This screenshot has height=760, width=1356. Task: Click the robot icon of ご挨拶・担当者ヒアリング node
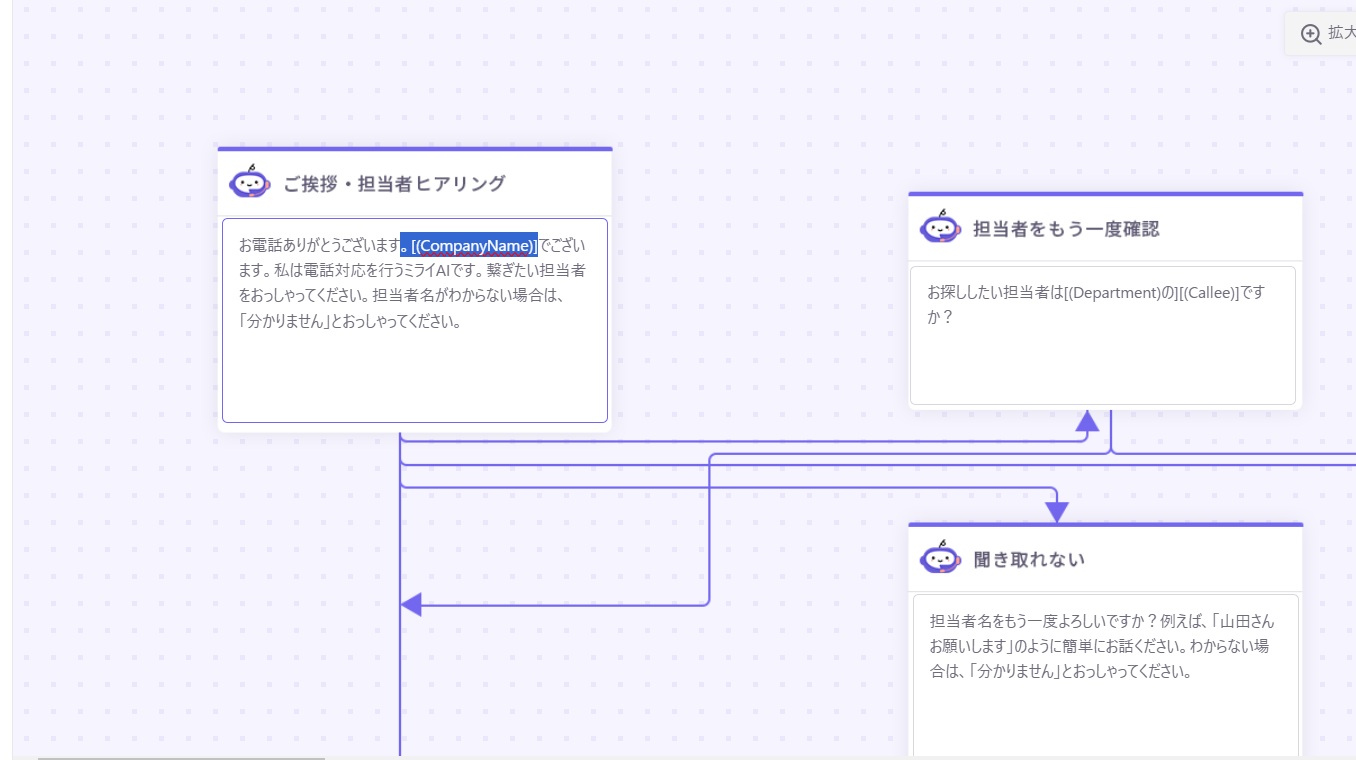pos(249,182)
